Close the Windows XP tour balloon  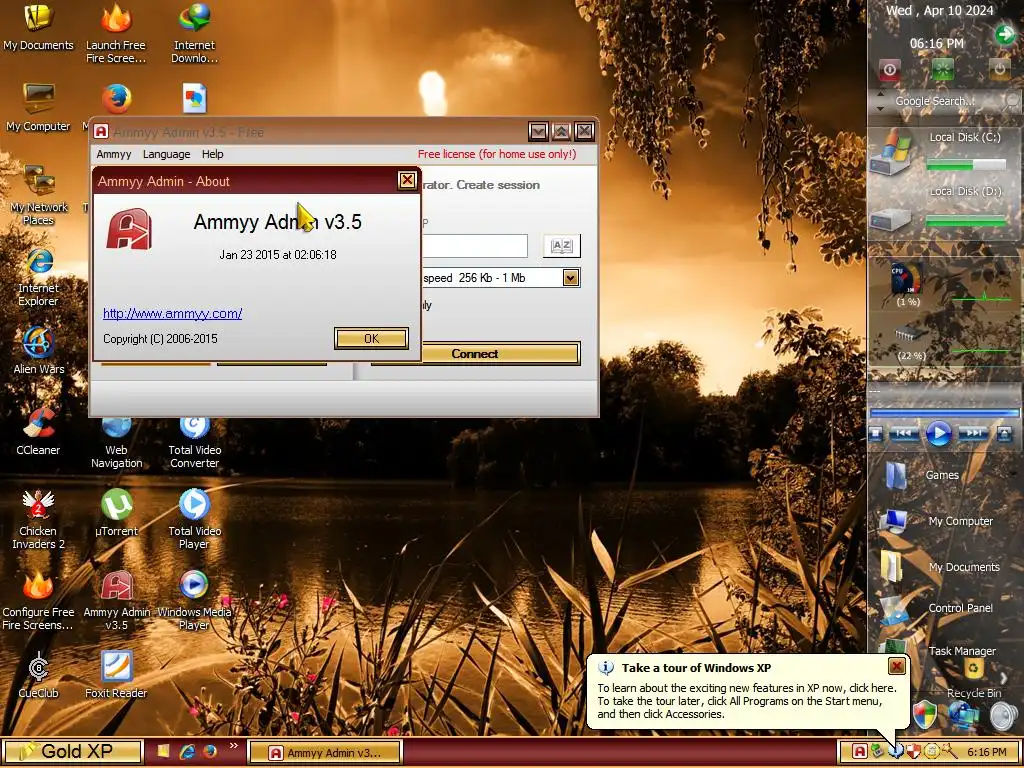point(897,665)
